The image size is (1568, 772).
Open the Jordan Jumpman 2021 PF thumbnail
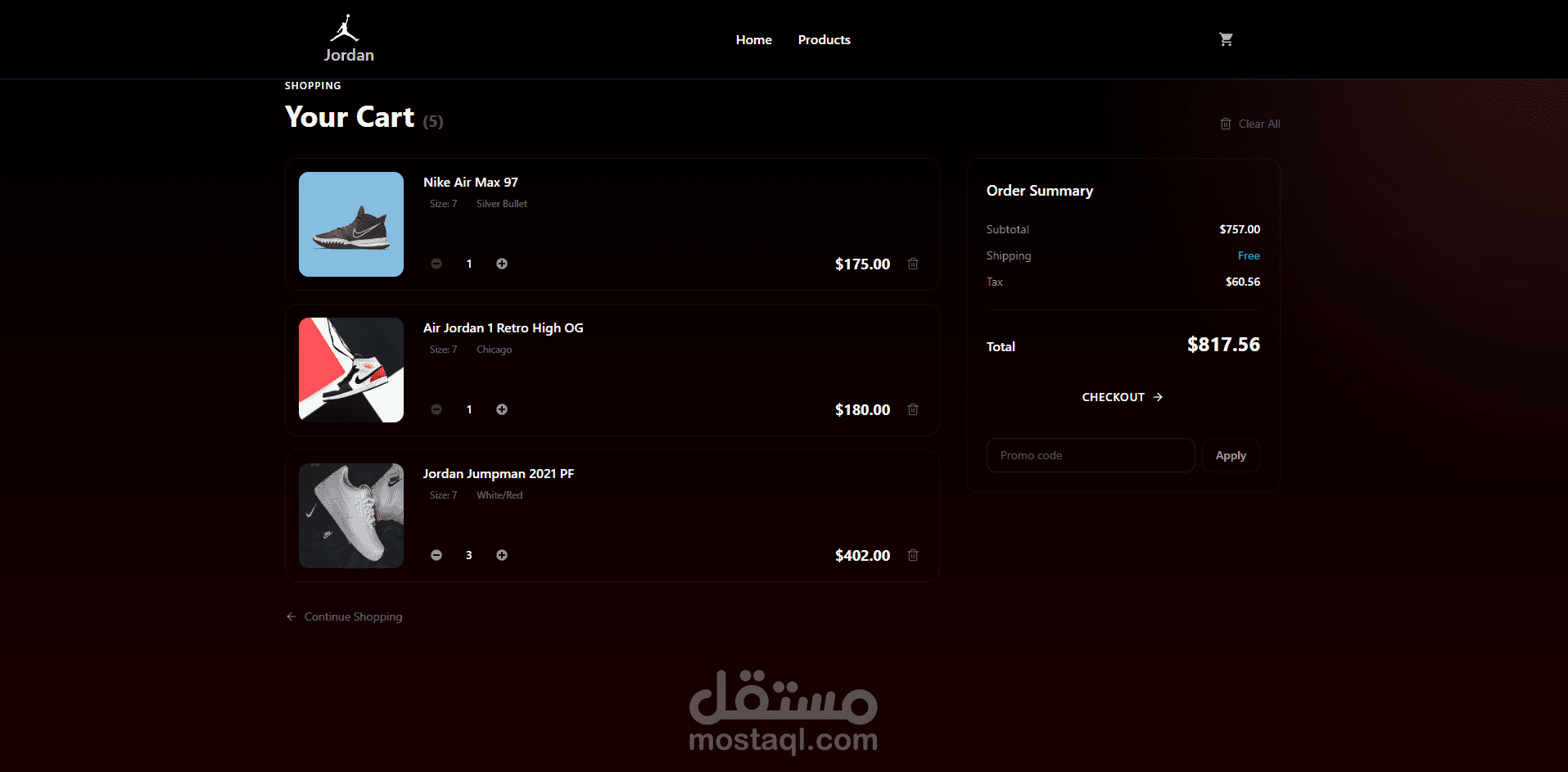click(351, 516)
